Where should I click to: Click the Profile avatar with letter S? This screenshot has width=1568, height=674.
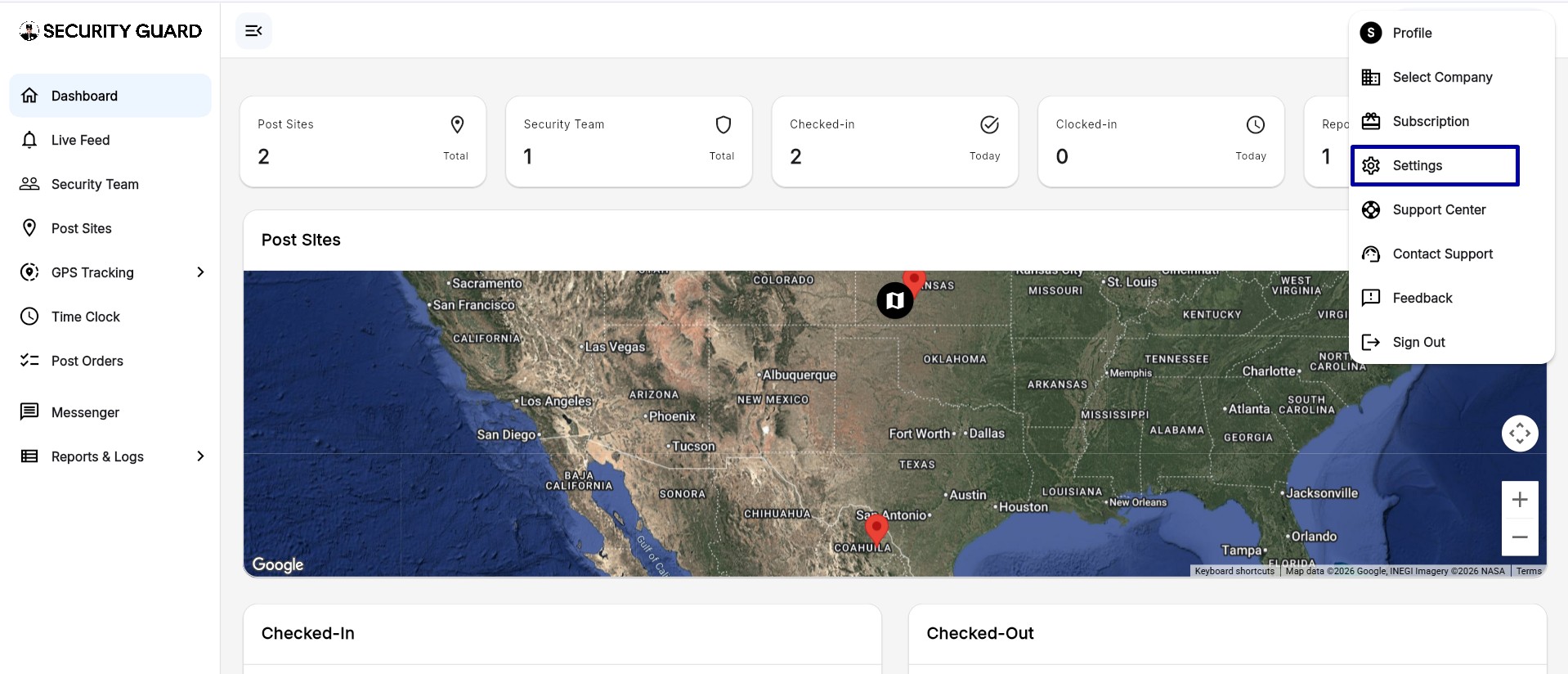(1371, 33)
